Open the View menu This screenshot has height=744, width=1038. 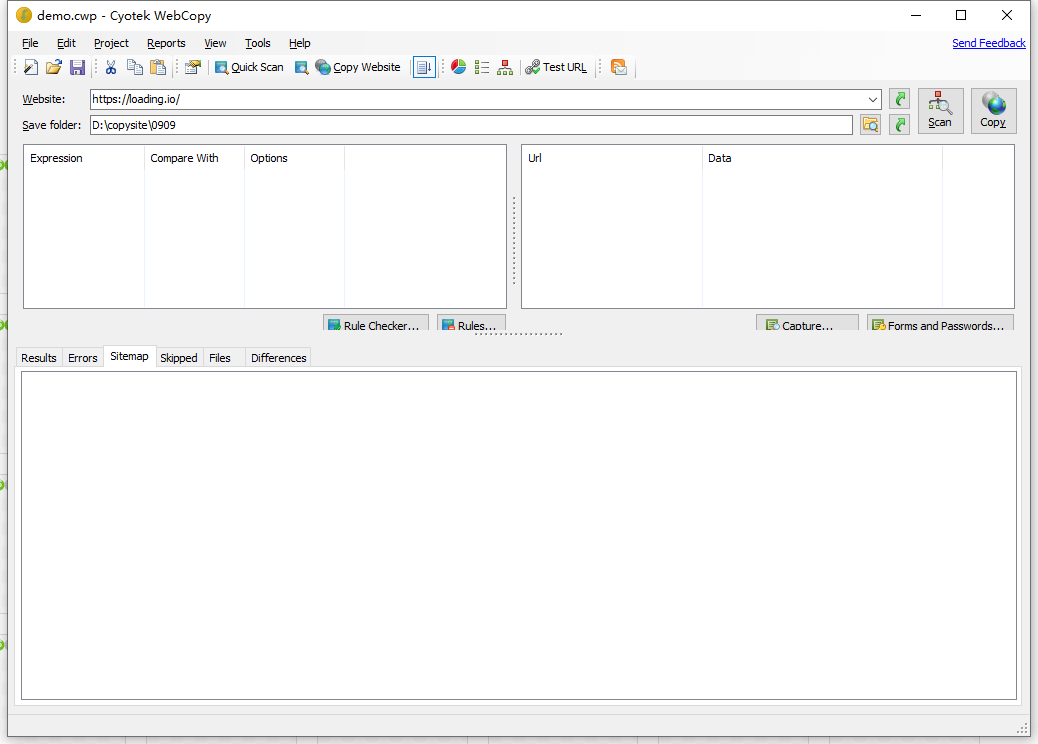pyautogui.click(x=215, y=43)
